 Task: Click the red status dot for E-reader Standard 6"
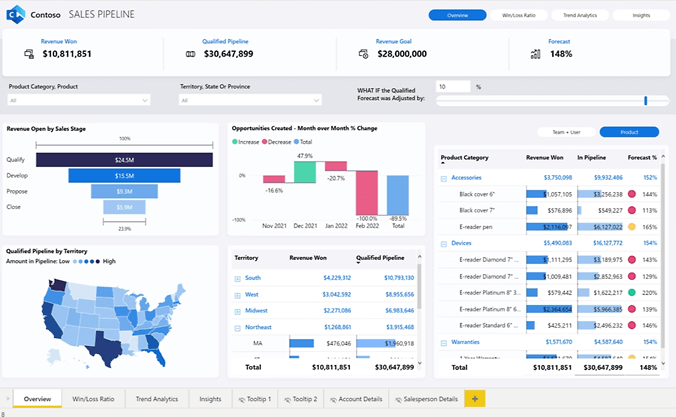click(x=632, y=325)
